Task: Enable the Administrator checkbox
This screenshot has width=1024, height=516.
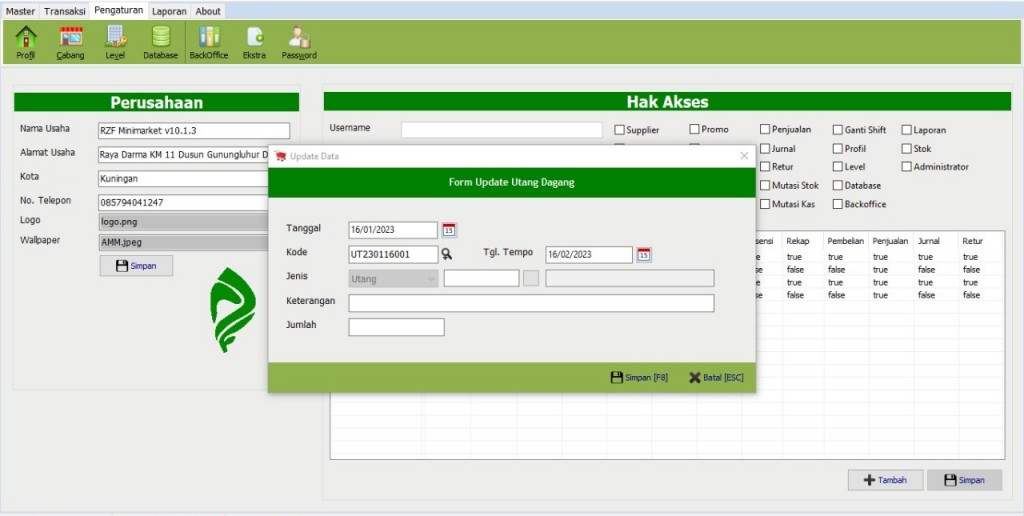Action: (x=906, y=167)
